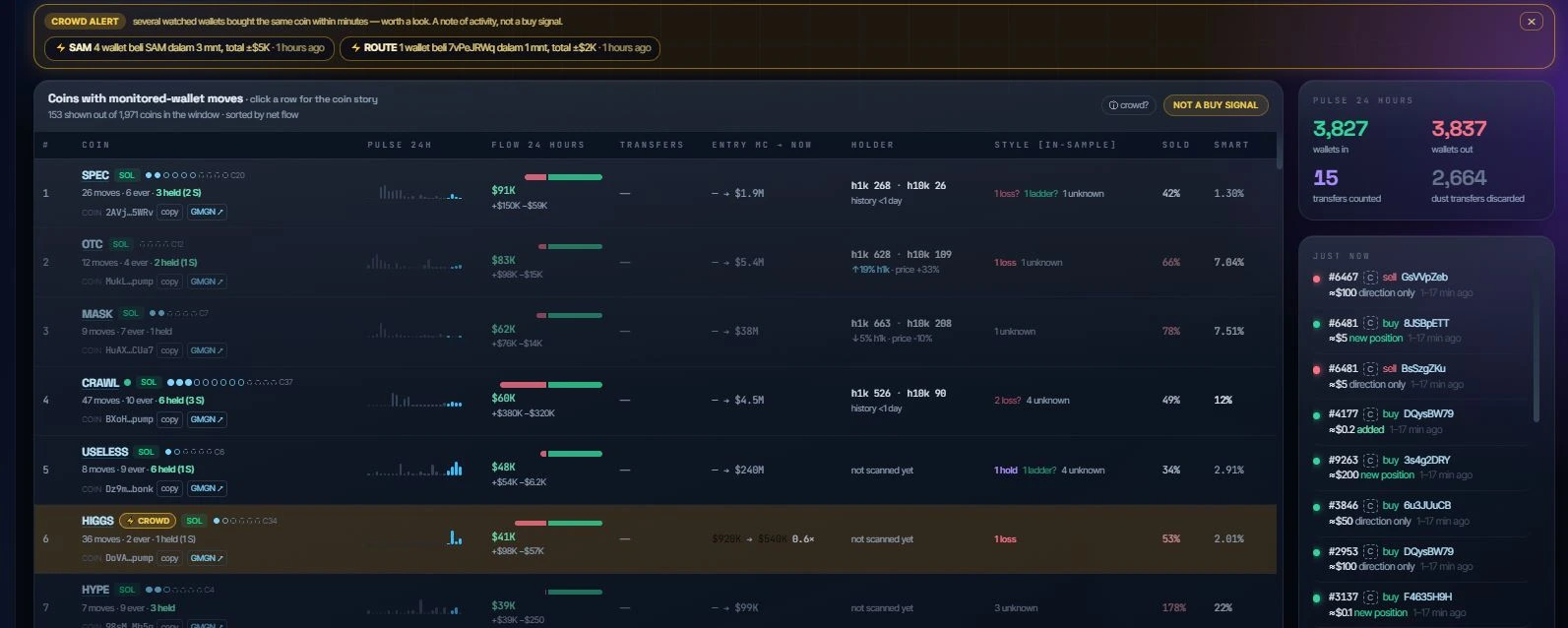Click the C icon in the #2953 entry
1568x628 pixels.
tap(1369, 551)
